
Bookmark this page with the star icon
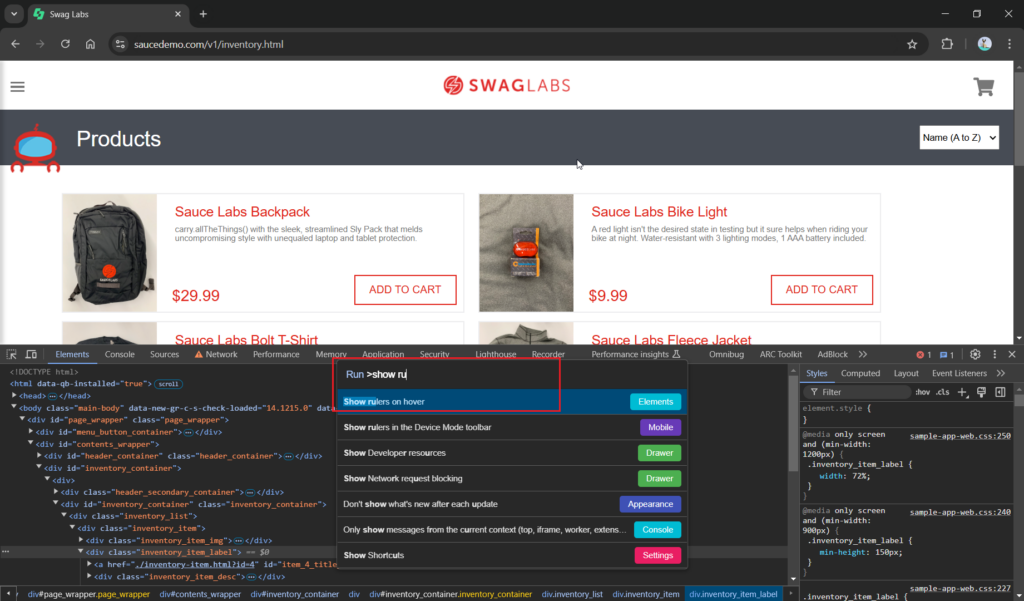pyautogui.click(x=911, y=44)
